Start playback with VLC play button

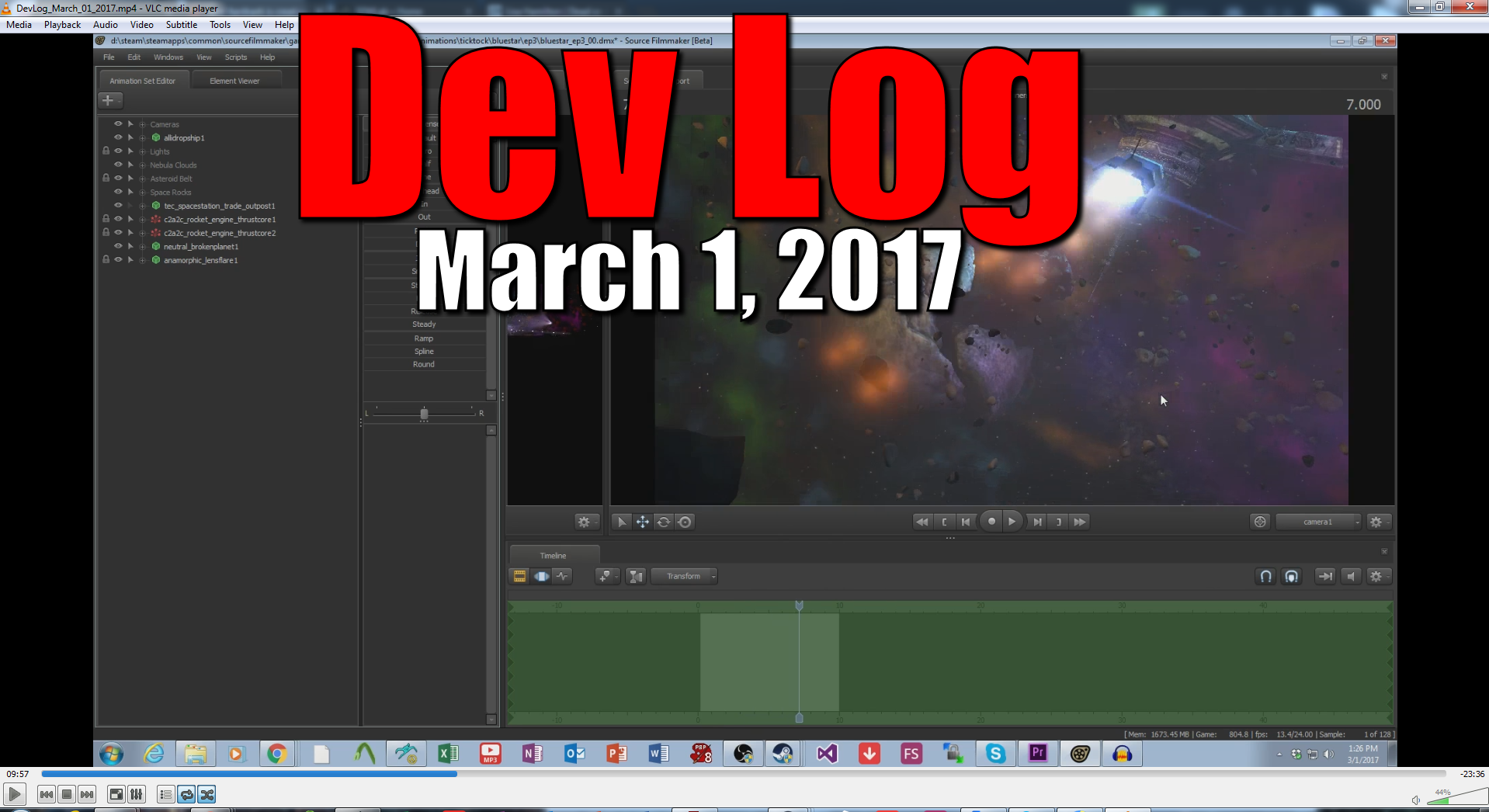pos(14,794)
